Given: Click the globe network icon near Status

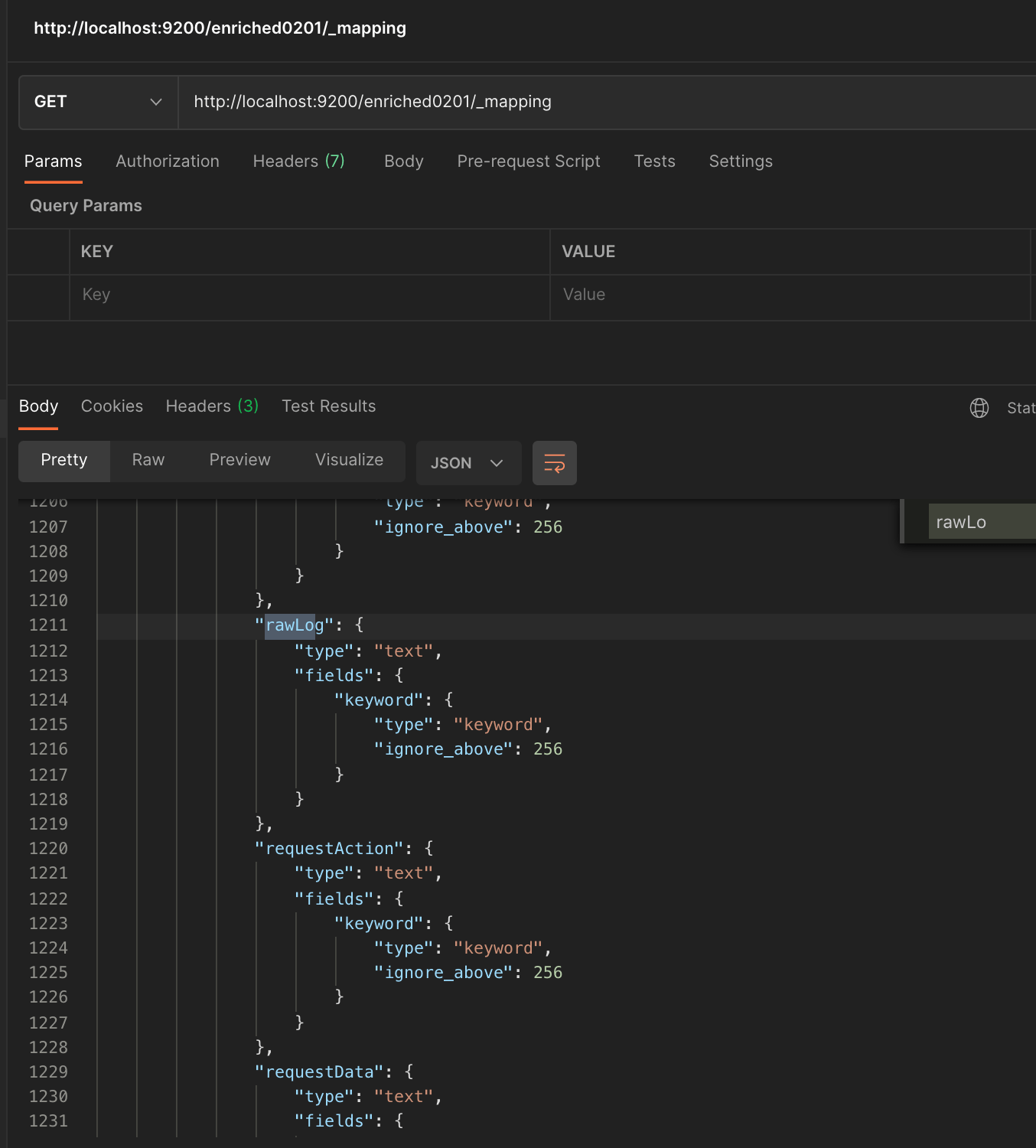Looking at the screenshot, I should tap(979, 407).
